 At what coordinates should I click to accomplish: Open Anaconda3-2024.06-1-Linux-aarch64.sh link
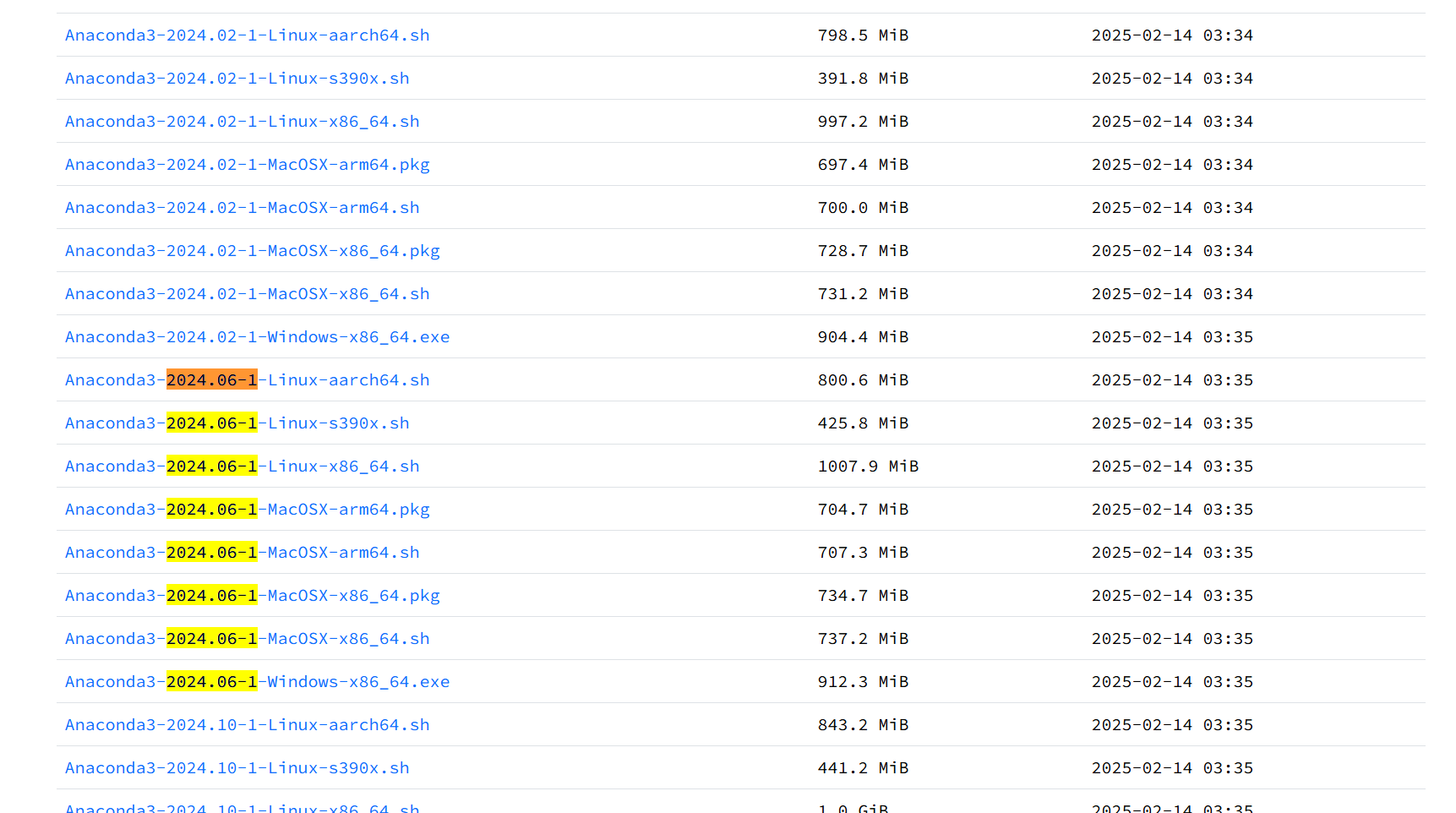pyautogui.click(x=248, y=380)
